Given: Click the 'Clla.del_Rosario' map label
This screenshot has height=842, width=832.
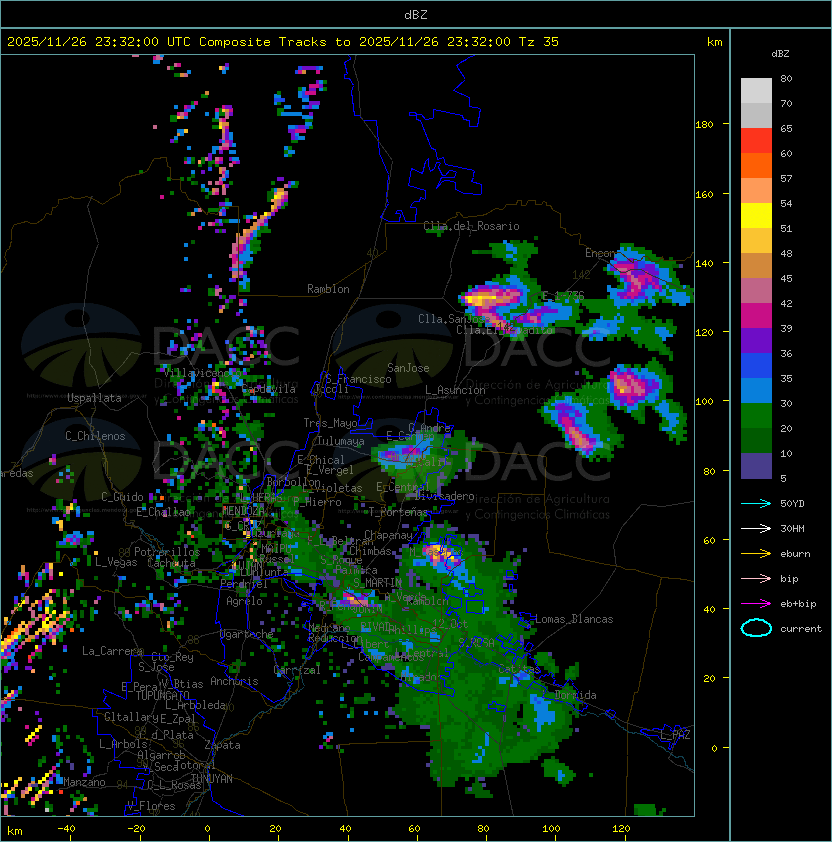Looking at the screenshot, I should tap(471, 226).
